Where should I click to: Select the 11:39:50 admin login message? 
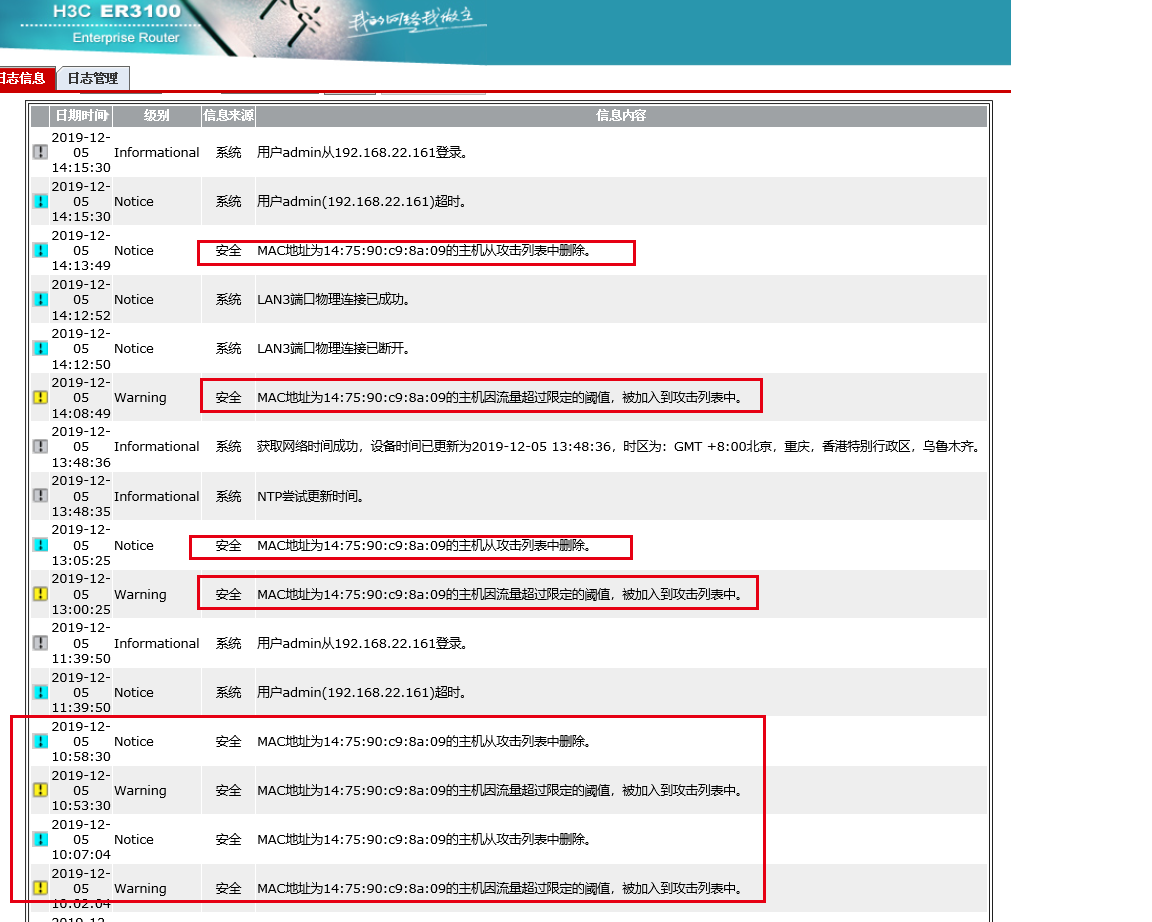362,644
